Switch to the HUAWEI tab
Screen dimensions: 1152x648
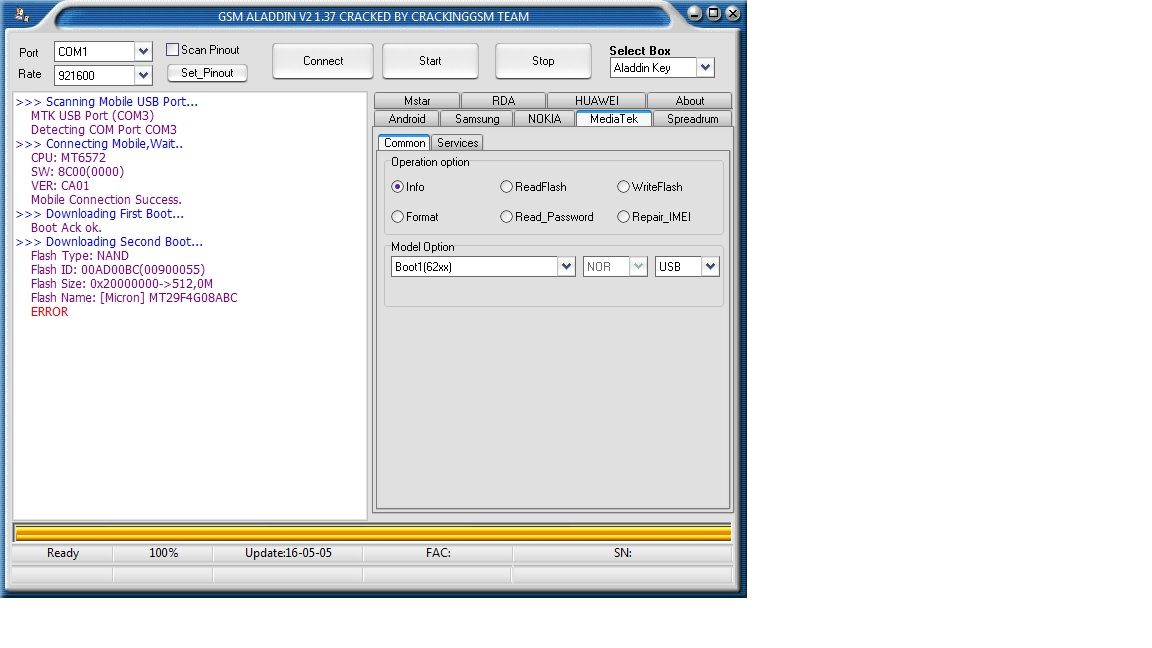click(597, 101)
